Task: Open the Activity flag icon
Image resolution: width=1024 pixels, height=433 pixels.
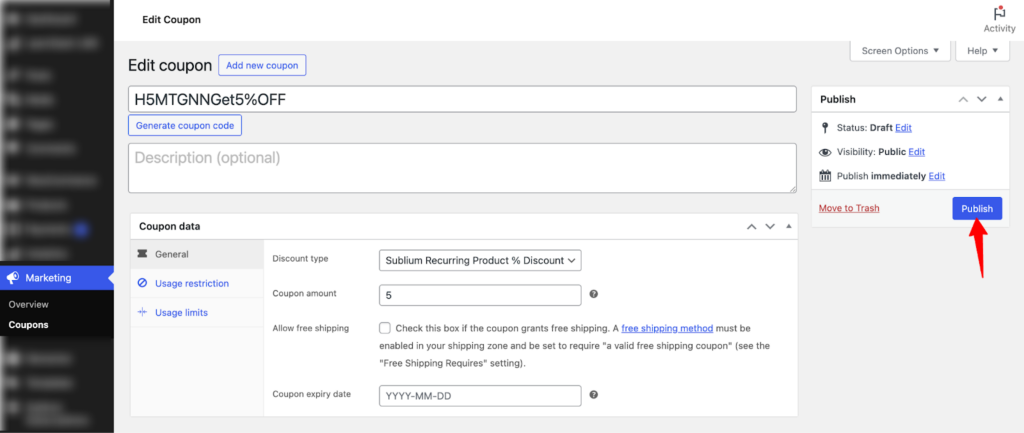Action: (x=998, y=13)
